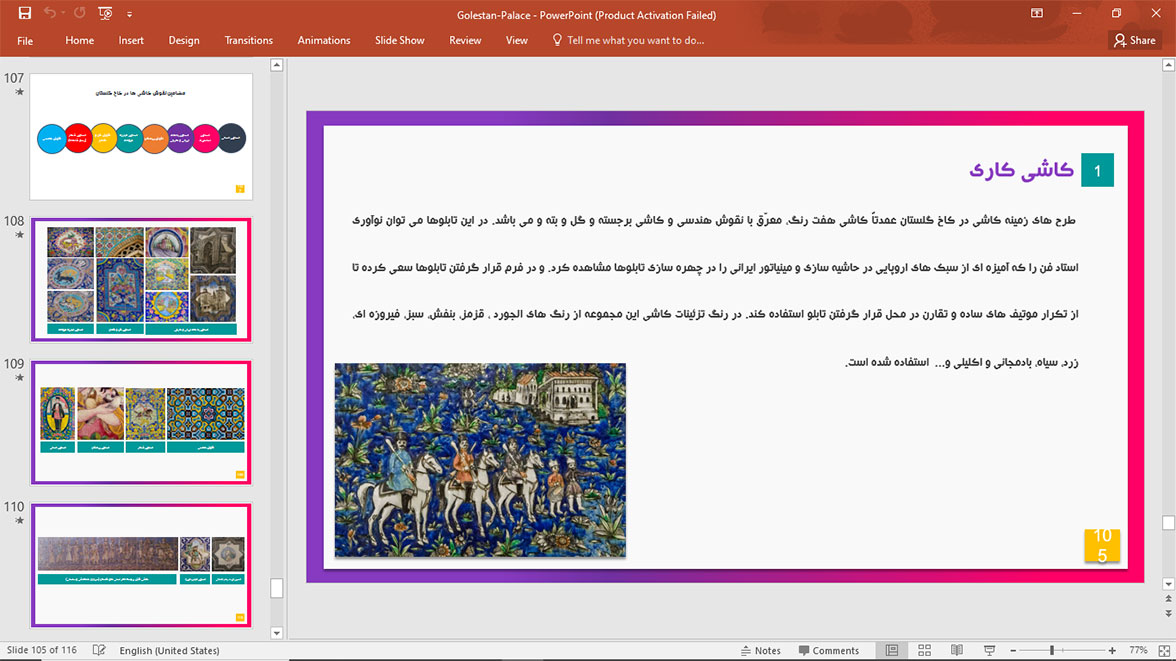The height and width of the screenshot is (661, 1176).
Task: Select slide 107 thumbnail
Action: tap(141, 137)
